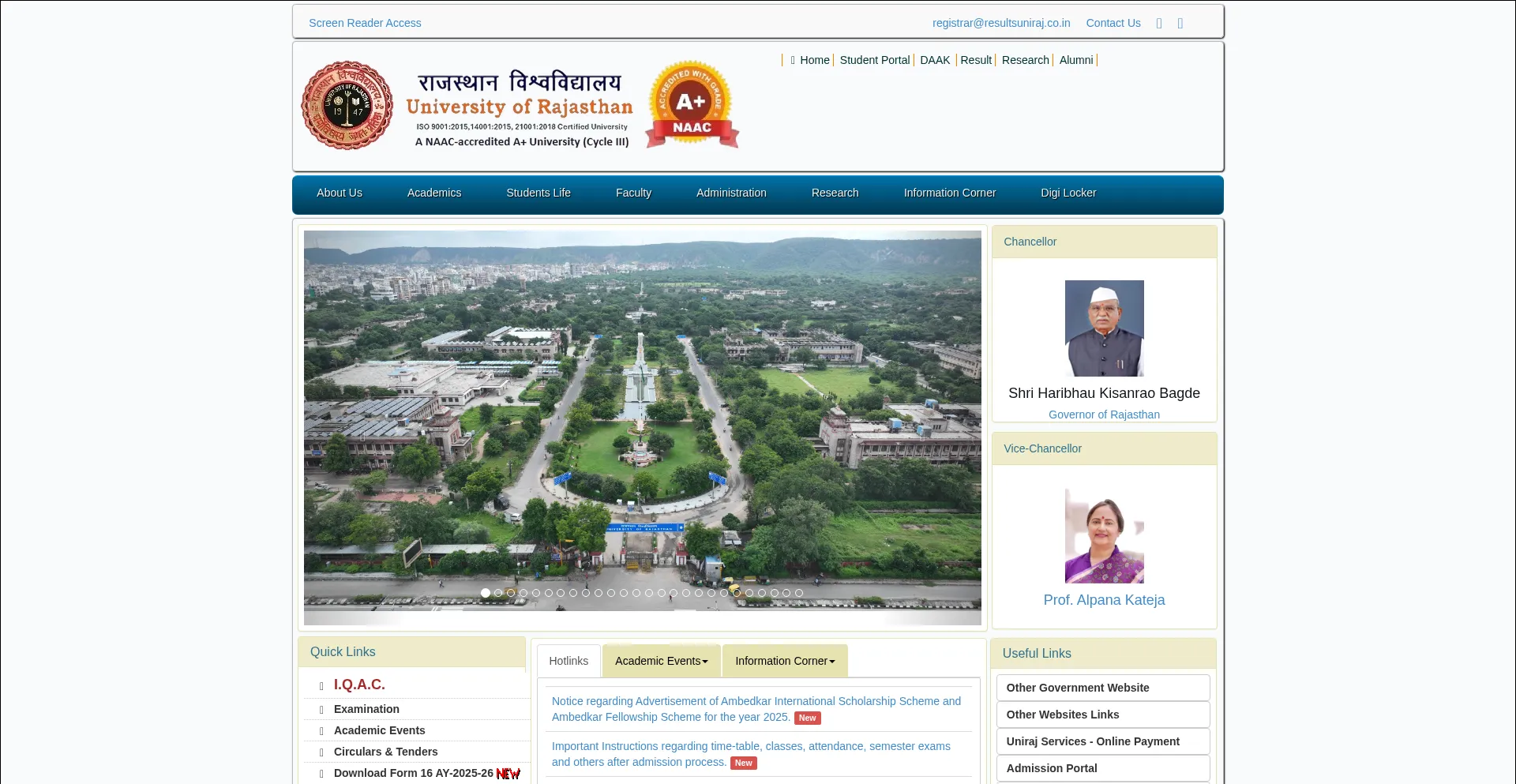The image size is (1516, 784).
Task: Open the Information Corner navbar menu
Action: pos(950,193)
